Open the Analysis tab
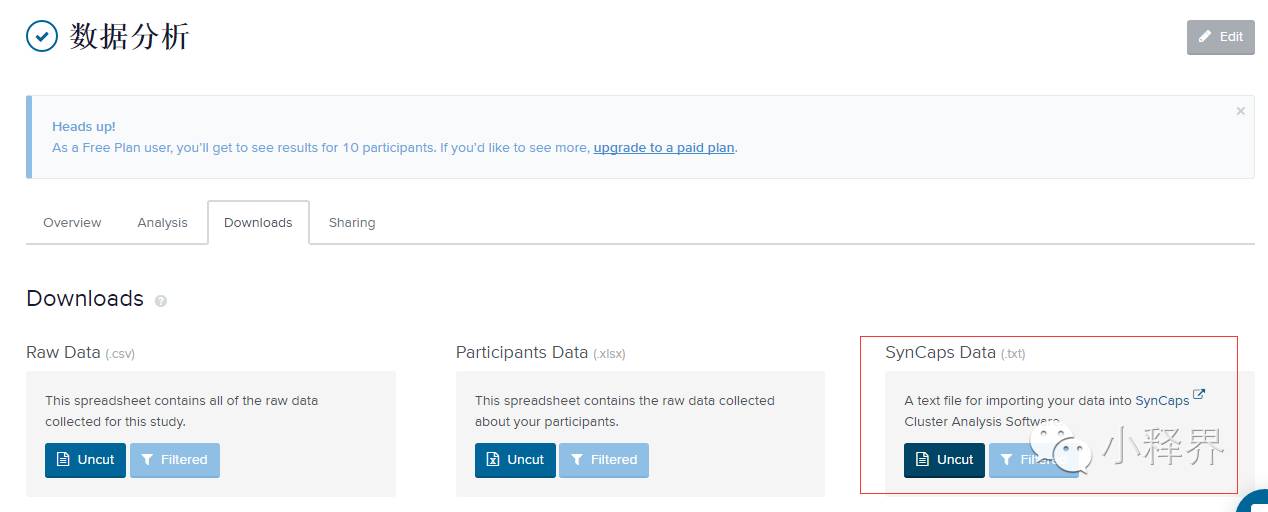1268x512 pixels. tap(162, 223)
